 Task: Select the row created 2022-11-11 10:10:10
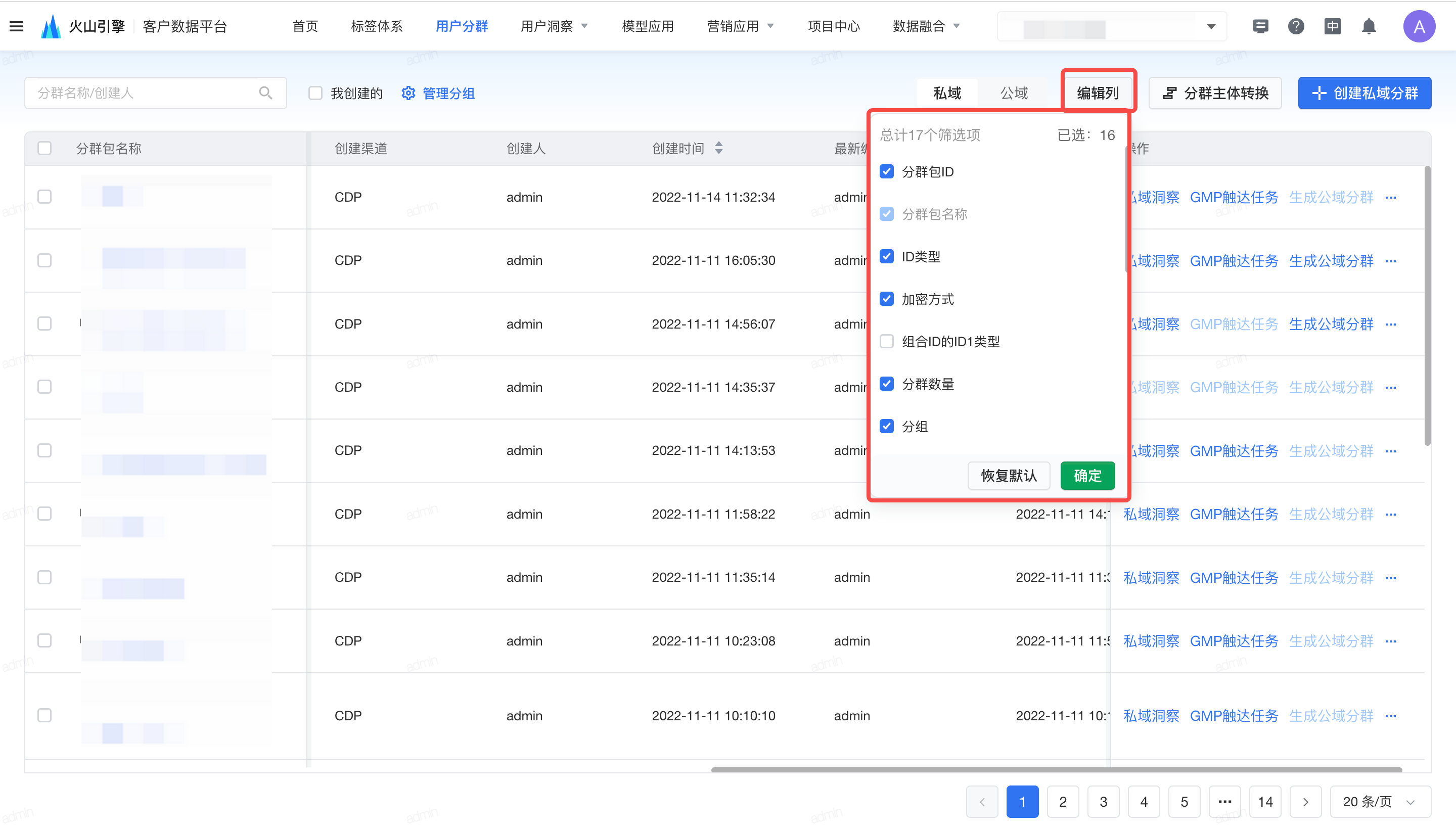pos(44,716)
